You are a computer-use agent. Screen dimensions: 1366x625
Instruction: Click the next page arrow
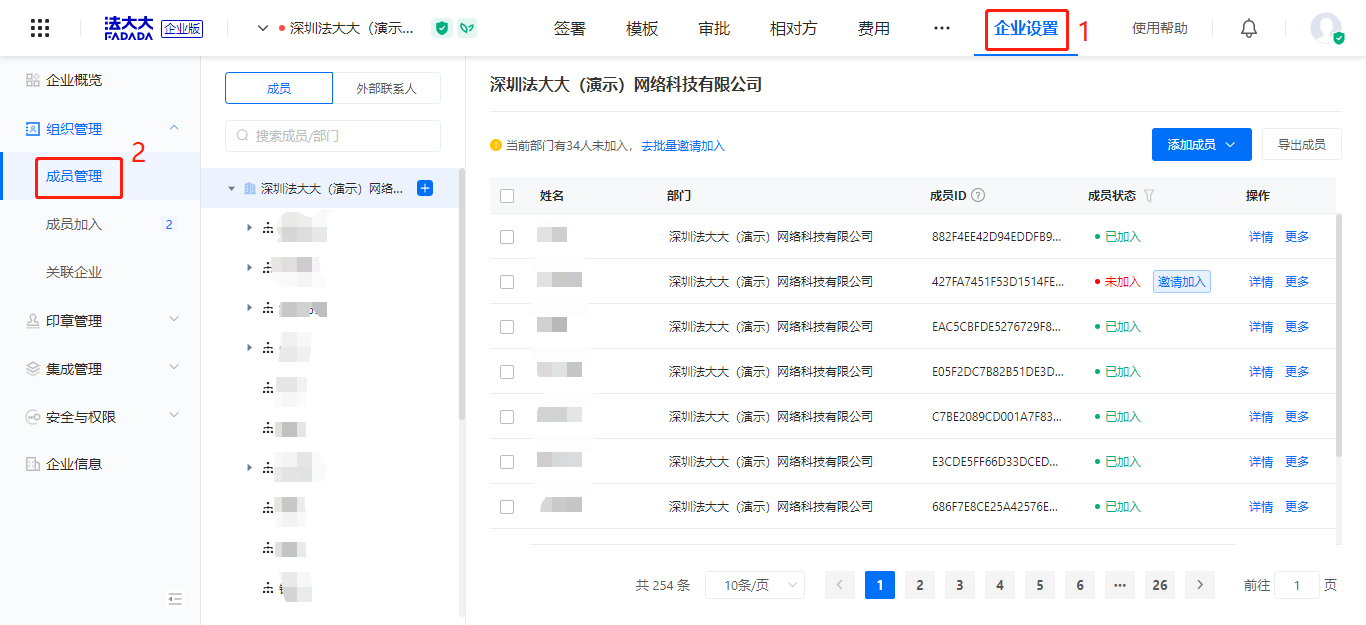[1200, 585]
